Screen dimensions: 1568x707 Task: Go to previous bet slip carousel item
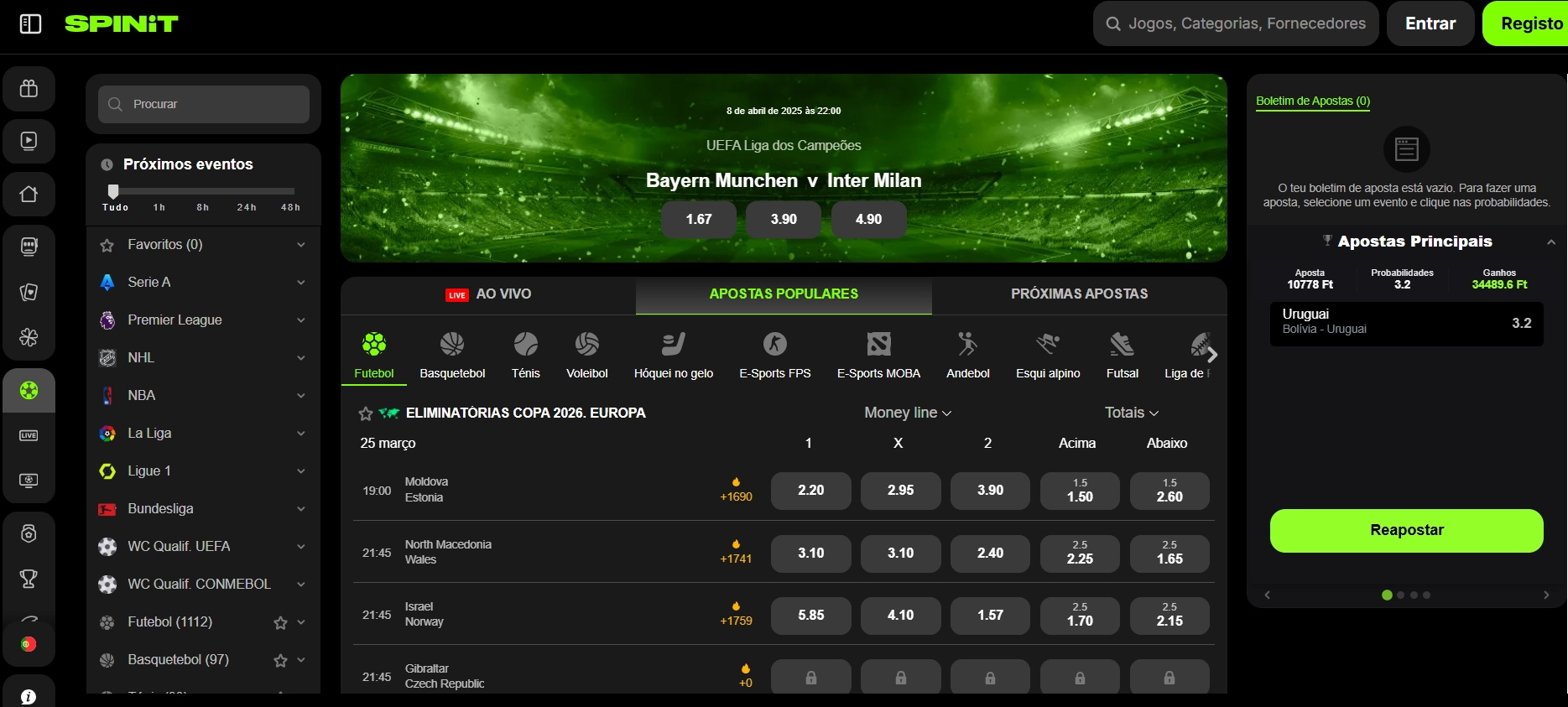(1268, 595)
